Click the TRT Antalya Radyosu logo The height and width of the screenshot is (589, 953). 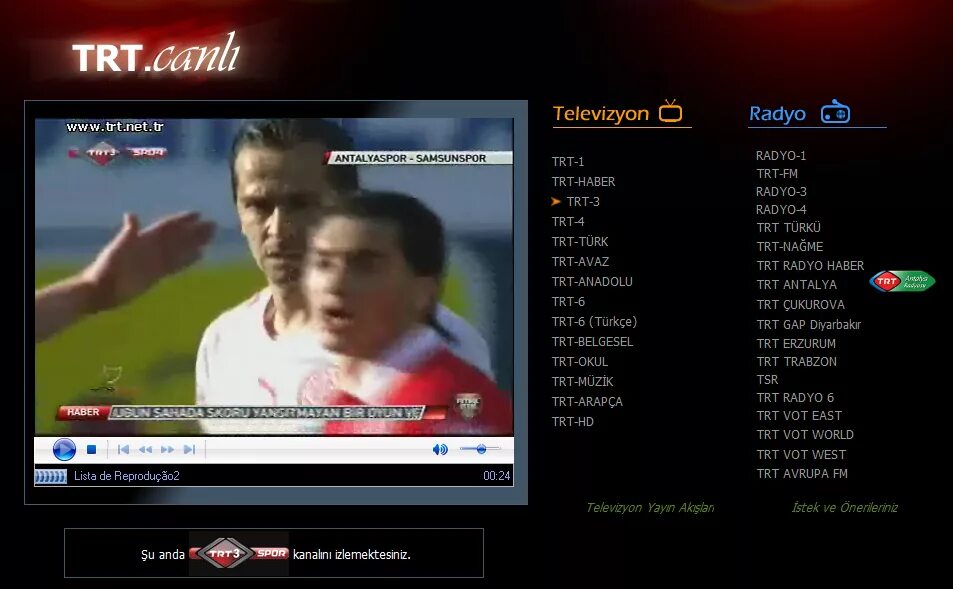point(902,281)
